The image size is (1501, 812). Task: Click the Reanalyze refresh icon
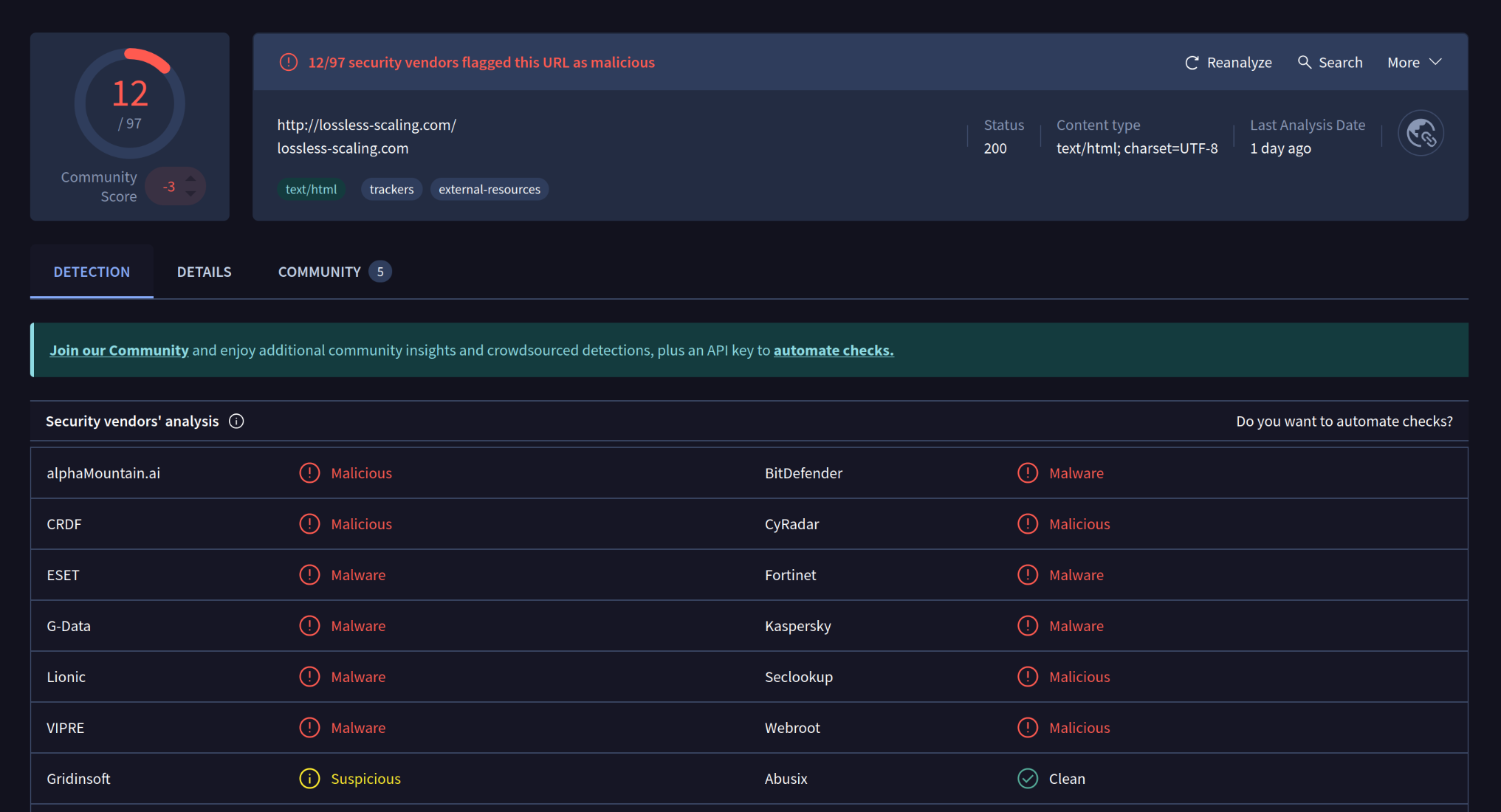point(1192,63)
